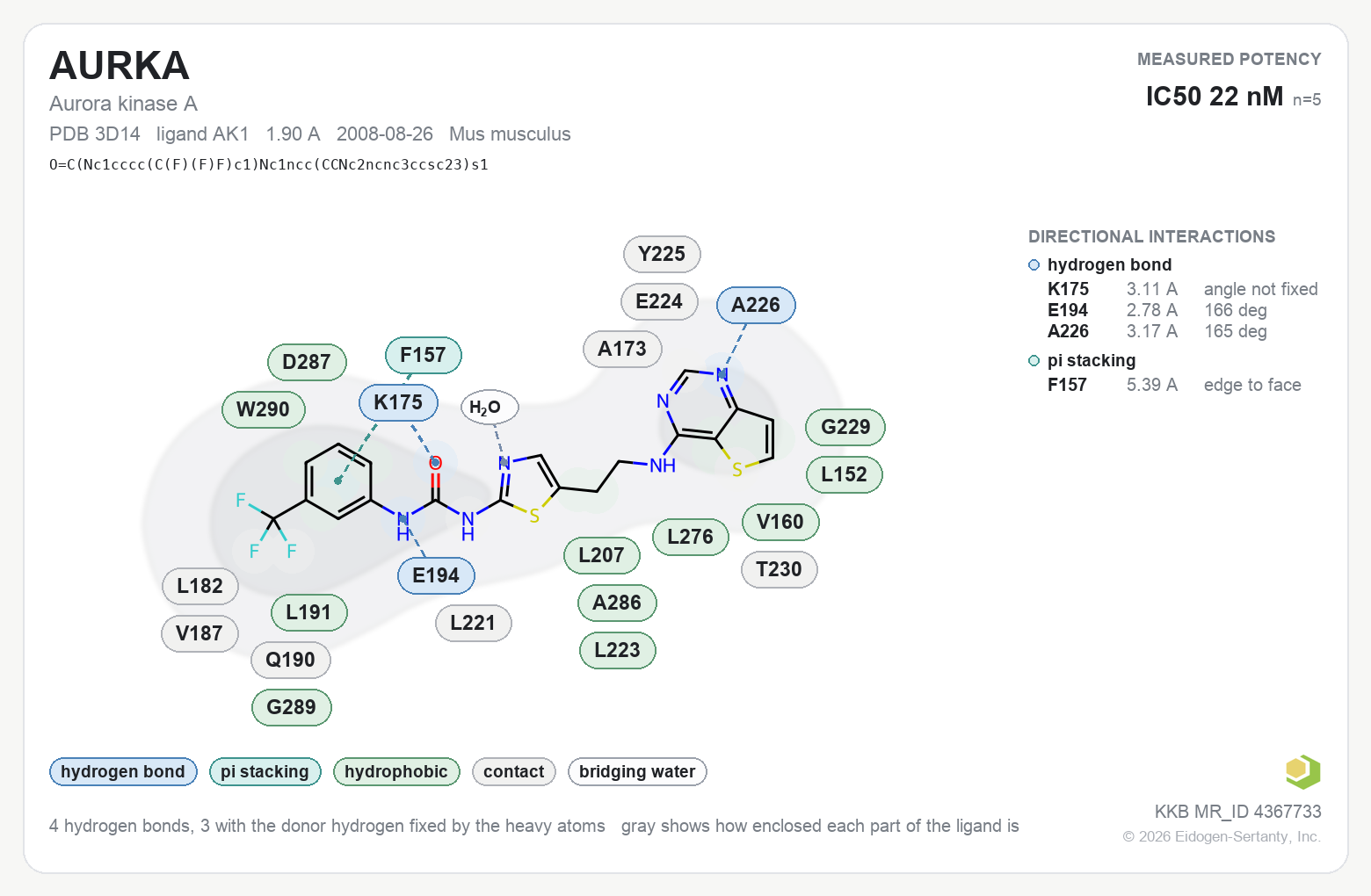Click the Eidogen hexagon logo icon
The width and height of the screenshot is (1371, 896).
coord(1302,772)
